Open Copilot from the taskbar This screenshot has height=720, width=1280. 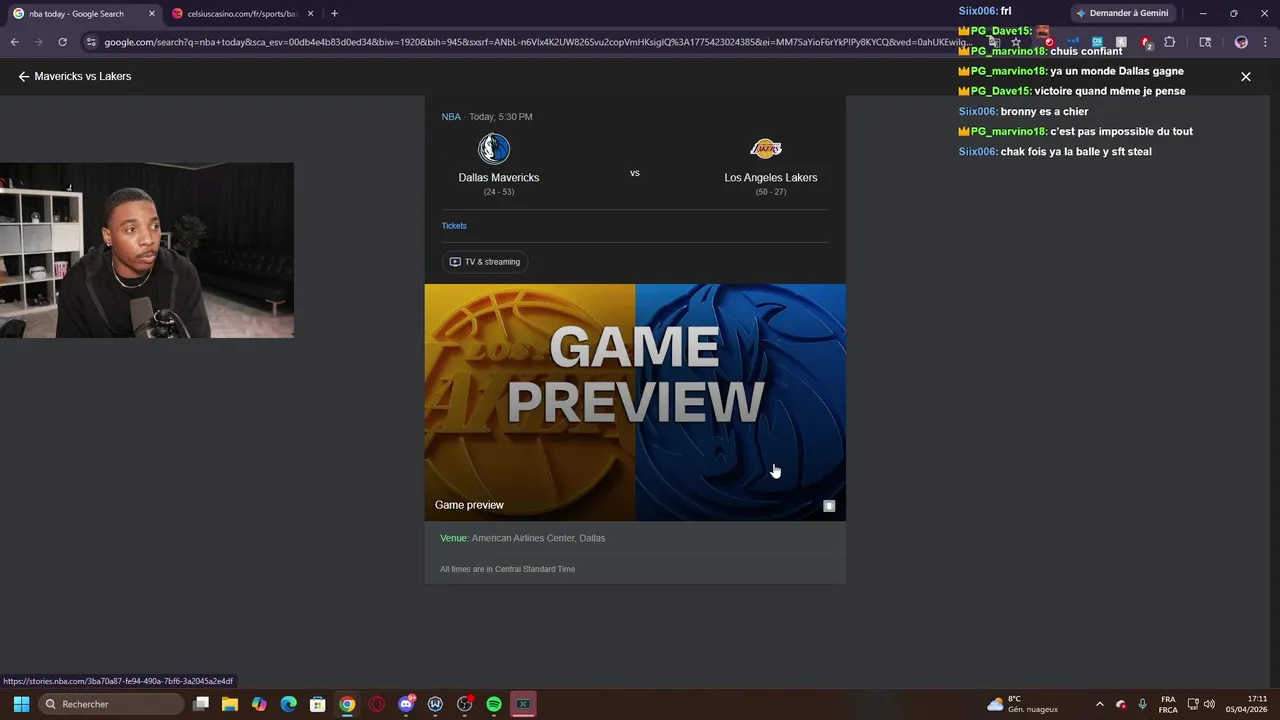click(x=259, y=704)
